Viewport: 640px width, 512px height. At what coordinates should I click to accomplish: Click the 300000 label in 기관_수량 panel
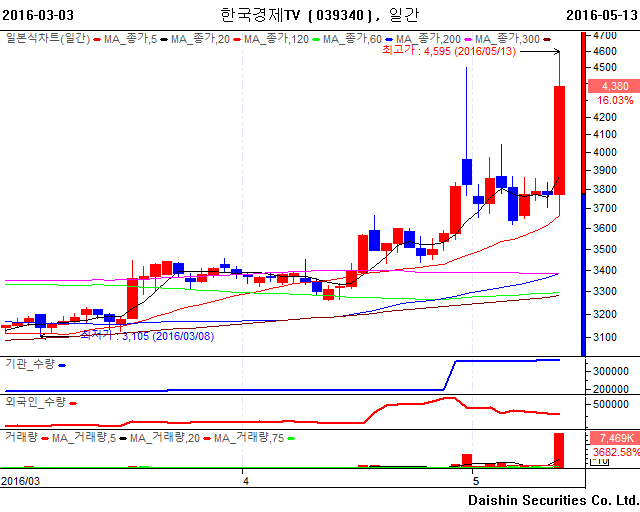click(611, 371)
